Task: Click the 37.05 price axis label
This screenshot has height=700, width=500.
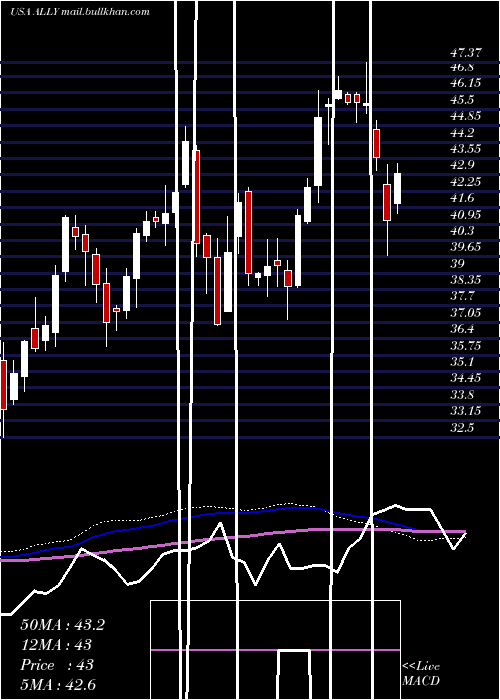Action: click(466, 312)
